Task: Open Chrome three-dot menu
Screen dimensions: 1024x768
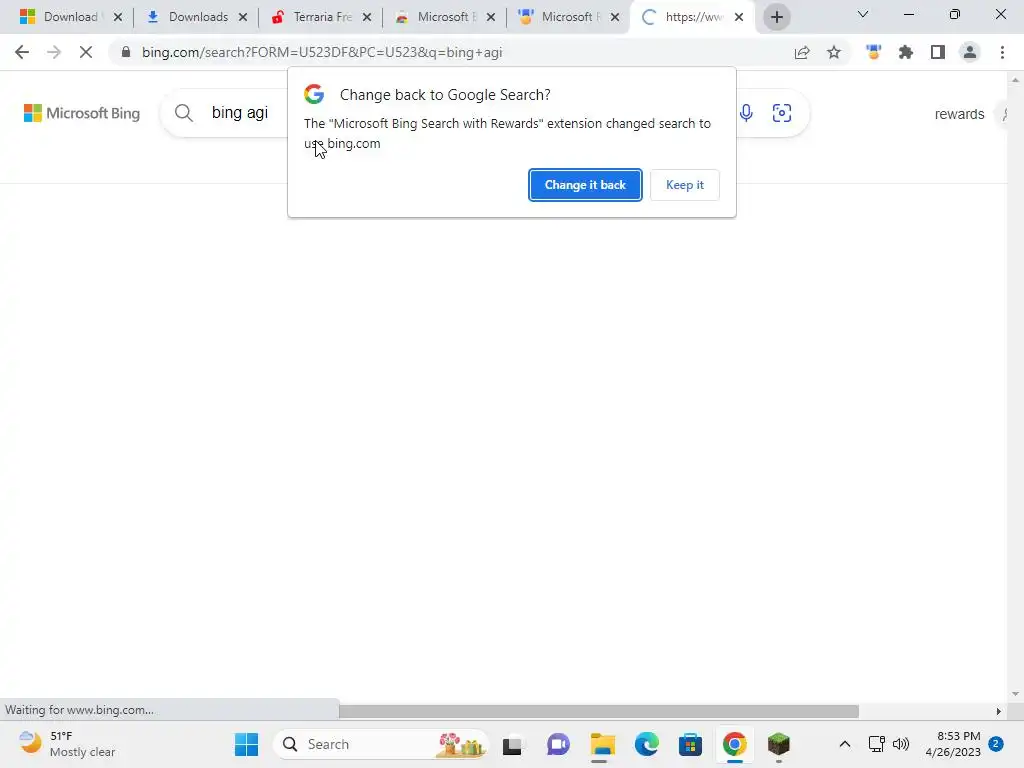Action: pos(1002,52)
